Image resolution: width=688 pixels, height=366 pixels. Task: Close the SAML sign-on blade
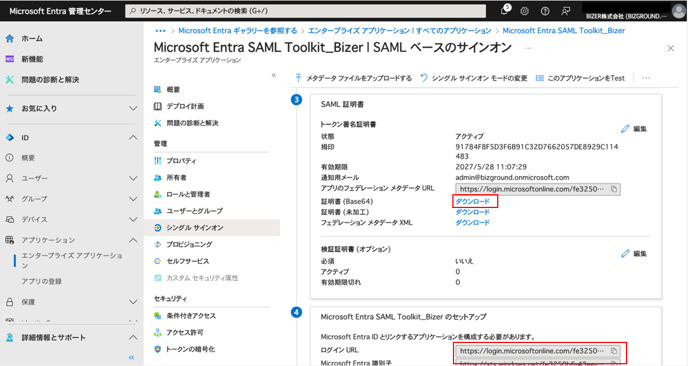[x=670, y=48]
